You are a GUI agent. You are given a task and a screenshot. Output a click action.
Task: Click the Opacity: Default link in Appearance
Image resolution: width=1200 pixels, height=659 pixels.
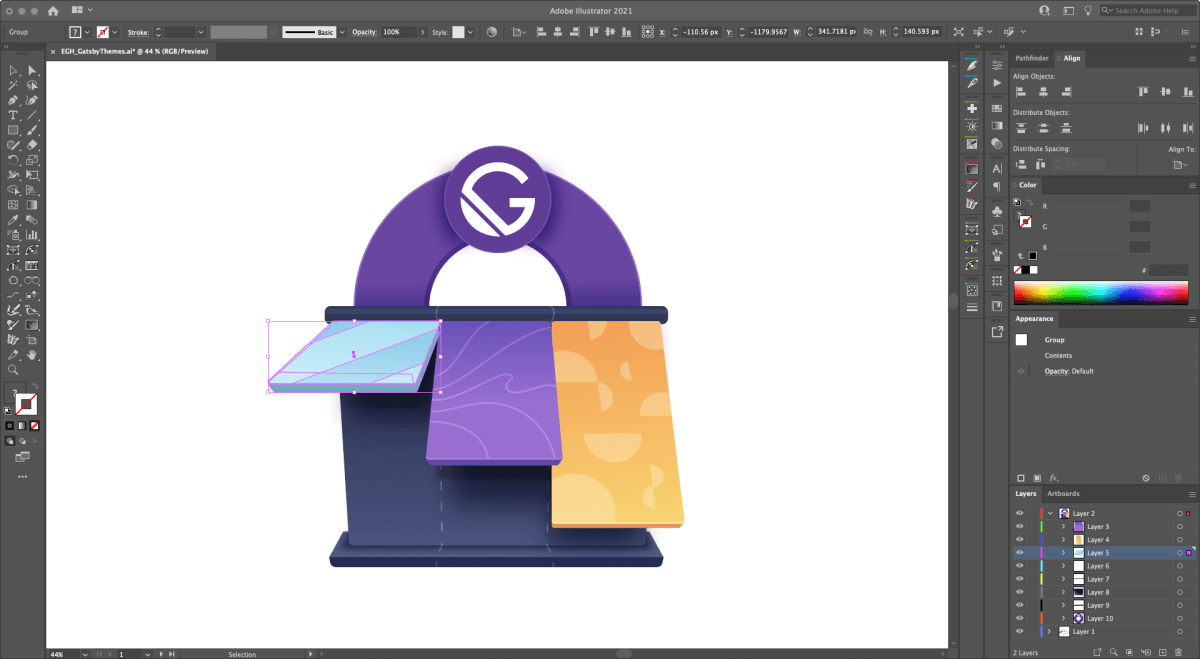pos(1069,371)
